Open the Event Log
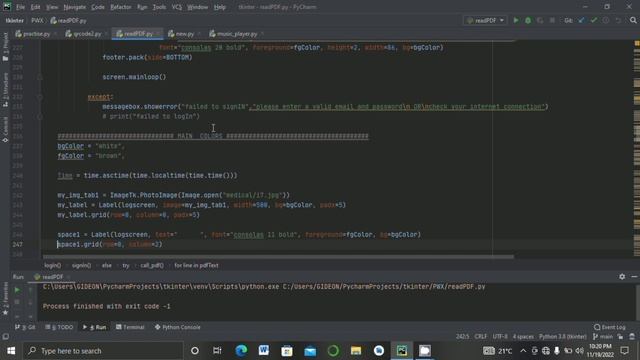640x360 pixels. (x=610, y=327)
